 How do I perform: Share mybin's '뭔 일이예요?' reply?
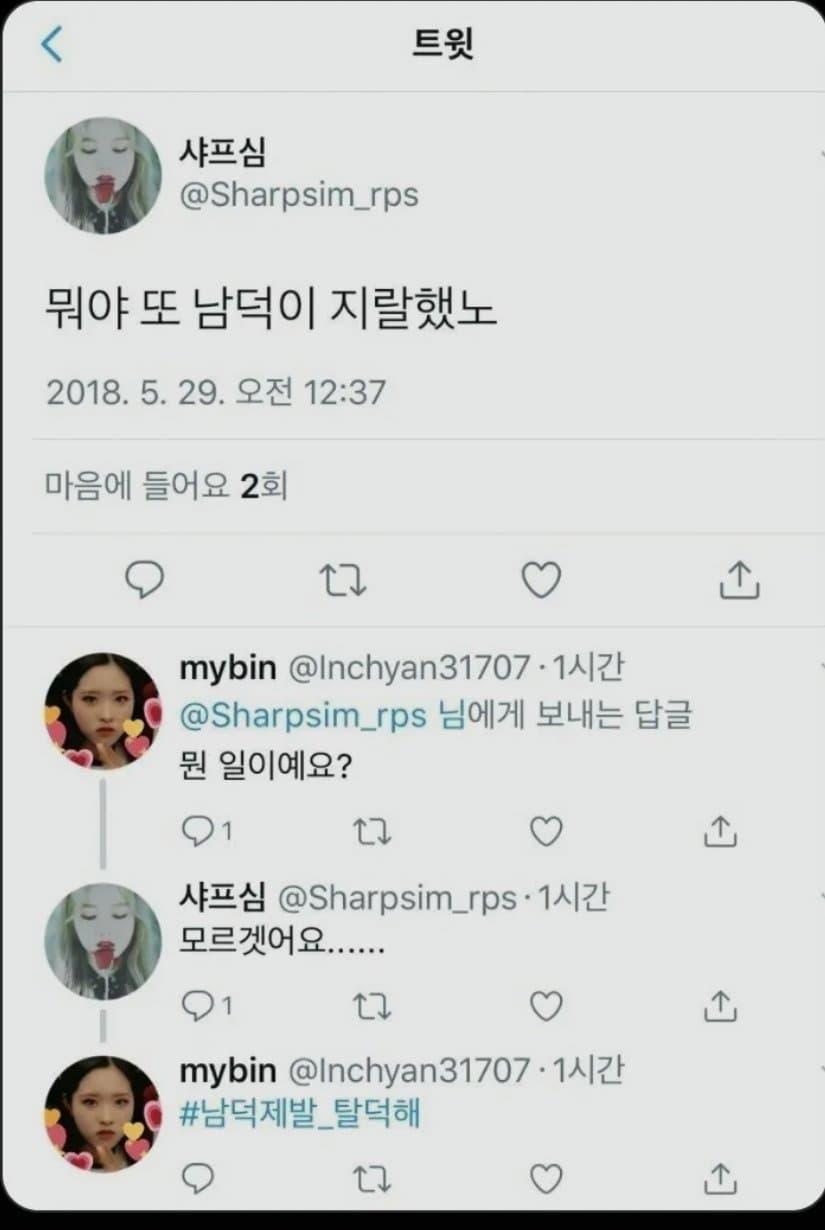pos(720,831)
